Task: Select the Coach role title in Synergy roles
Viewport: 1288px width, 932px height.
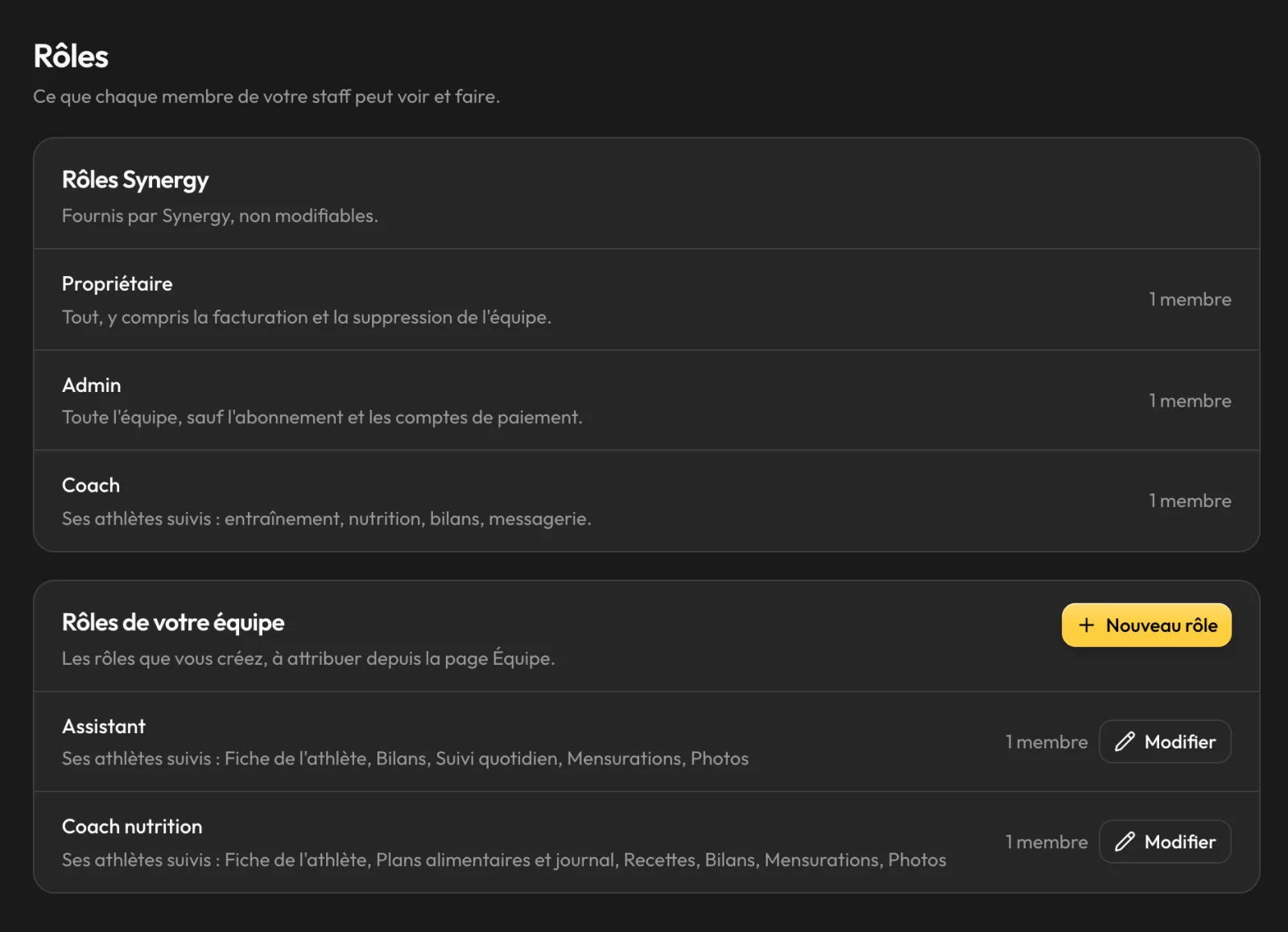Action: click(91, 485)
